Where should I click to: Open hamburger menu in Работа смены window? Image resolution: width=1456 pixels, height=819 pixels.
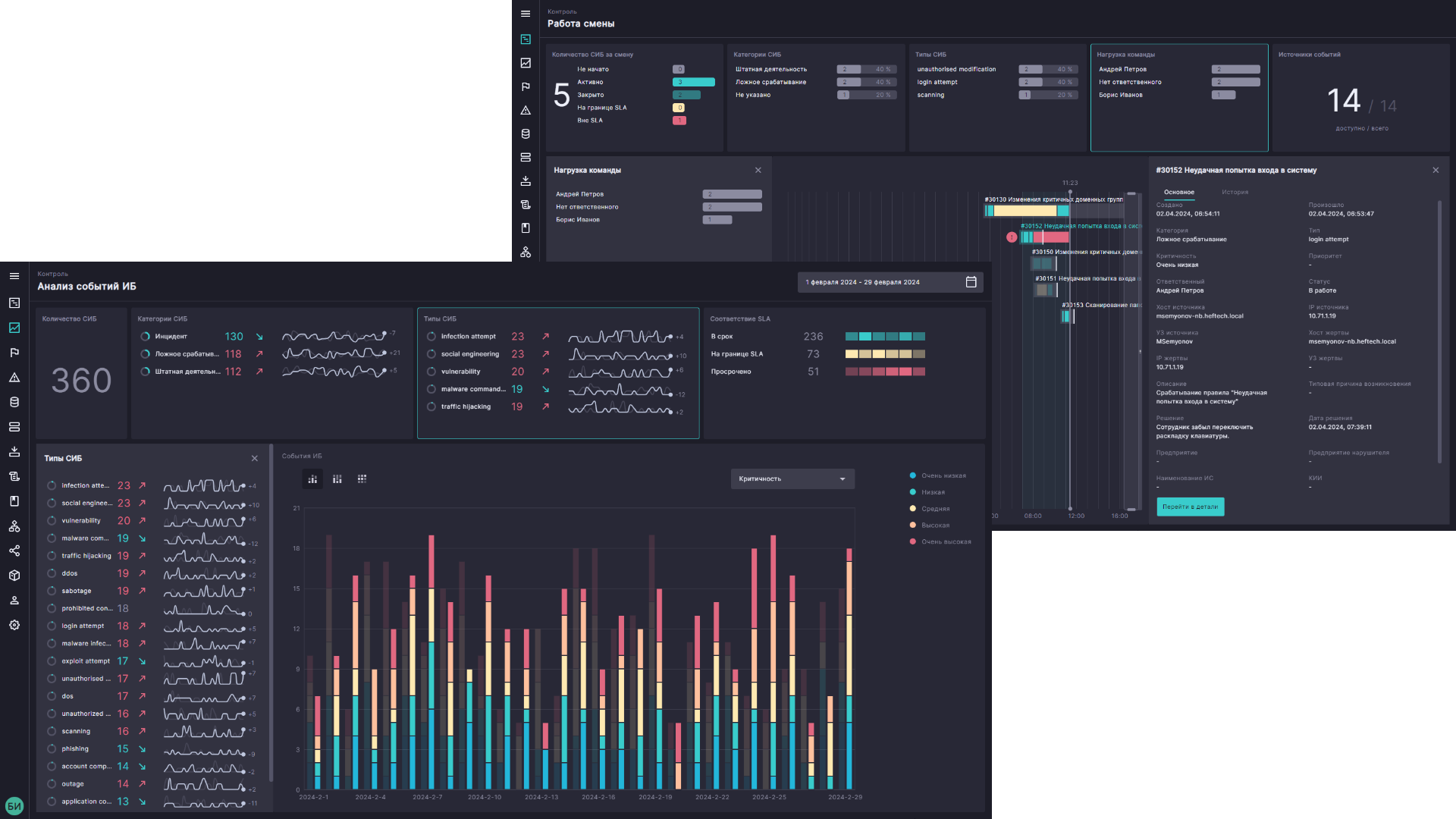coord(526,14)
